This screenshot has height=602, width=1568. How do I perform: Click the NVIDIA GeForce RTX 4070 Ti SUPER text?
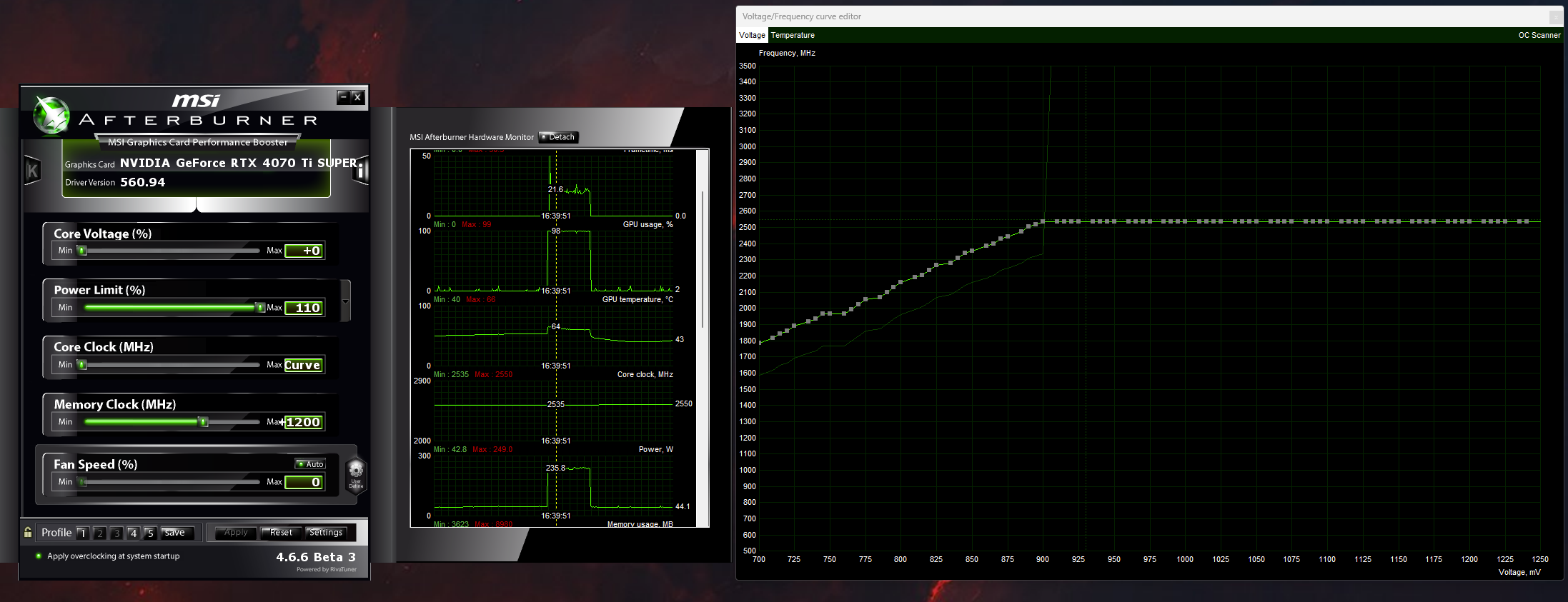click(239, 163)
